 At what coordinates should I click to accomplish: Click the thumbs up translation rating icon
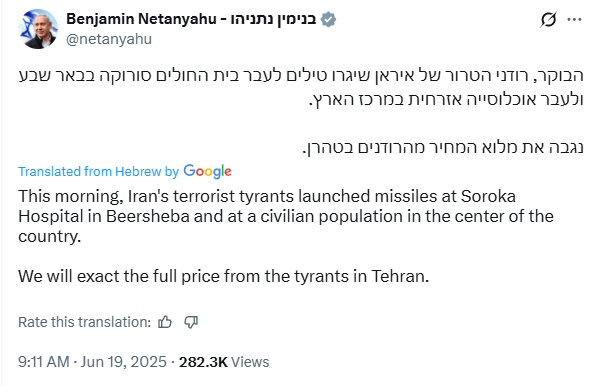[x=165, y=322]
